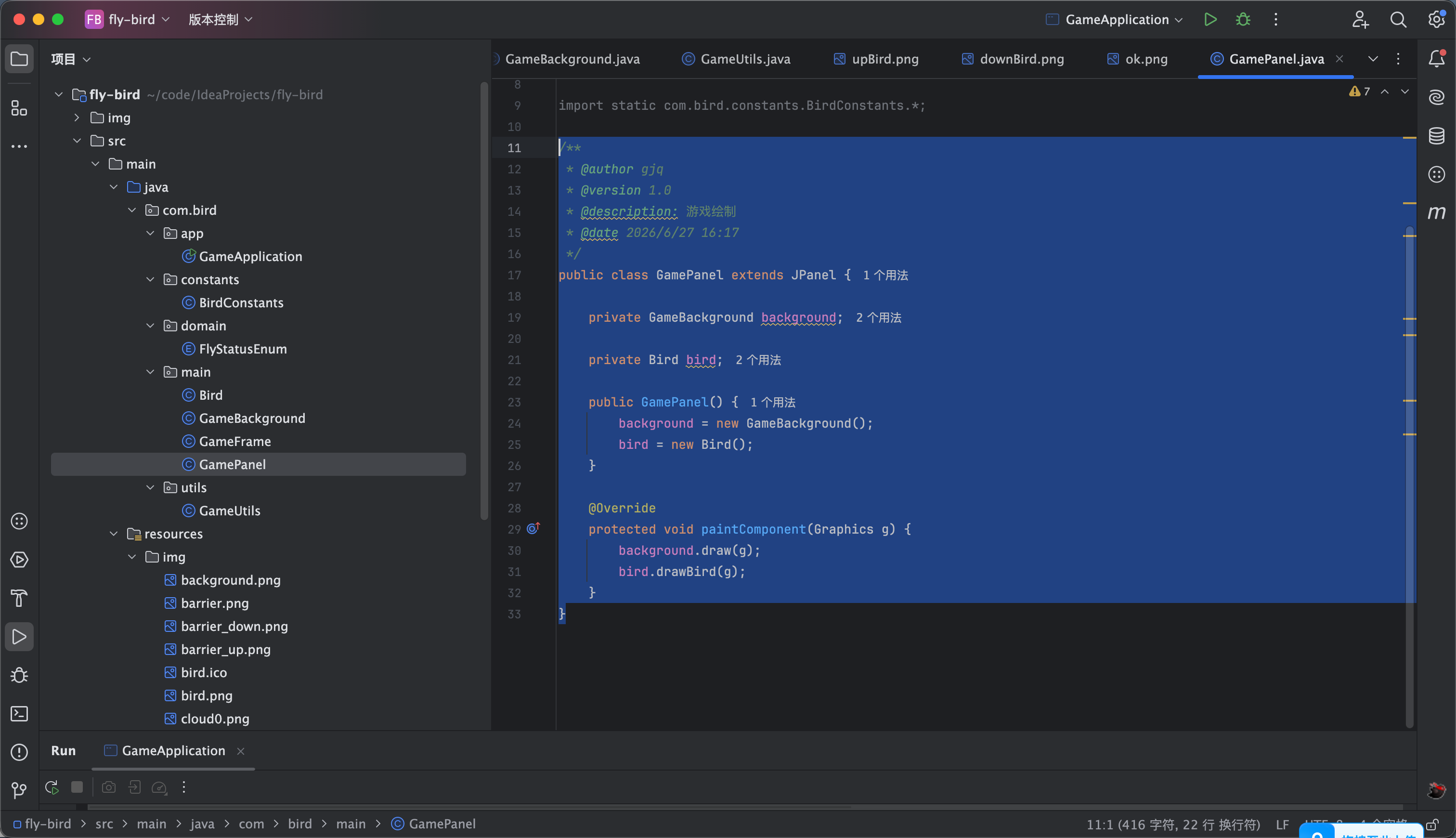Open the Notifications bell panel
1456x838 pixels.
[1436, 58]
